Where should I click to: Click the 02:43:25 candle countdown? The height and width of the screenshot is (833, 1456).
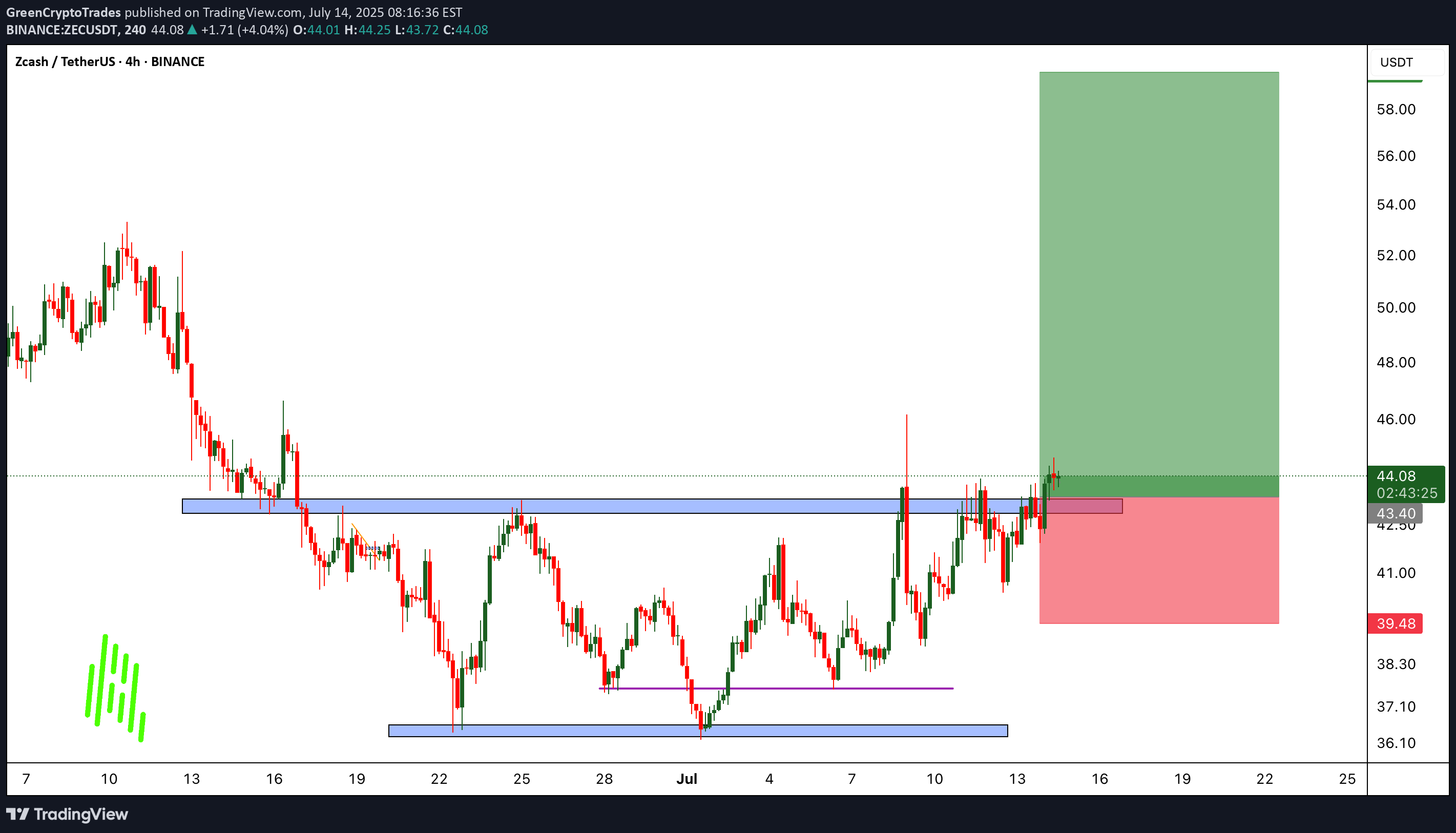coord(1406,493)
